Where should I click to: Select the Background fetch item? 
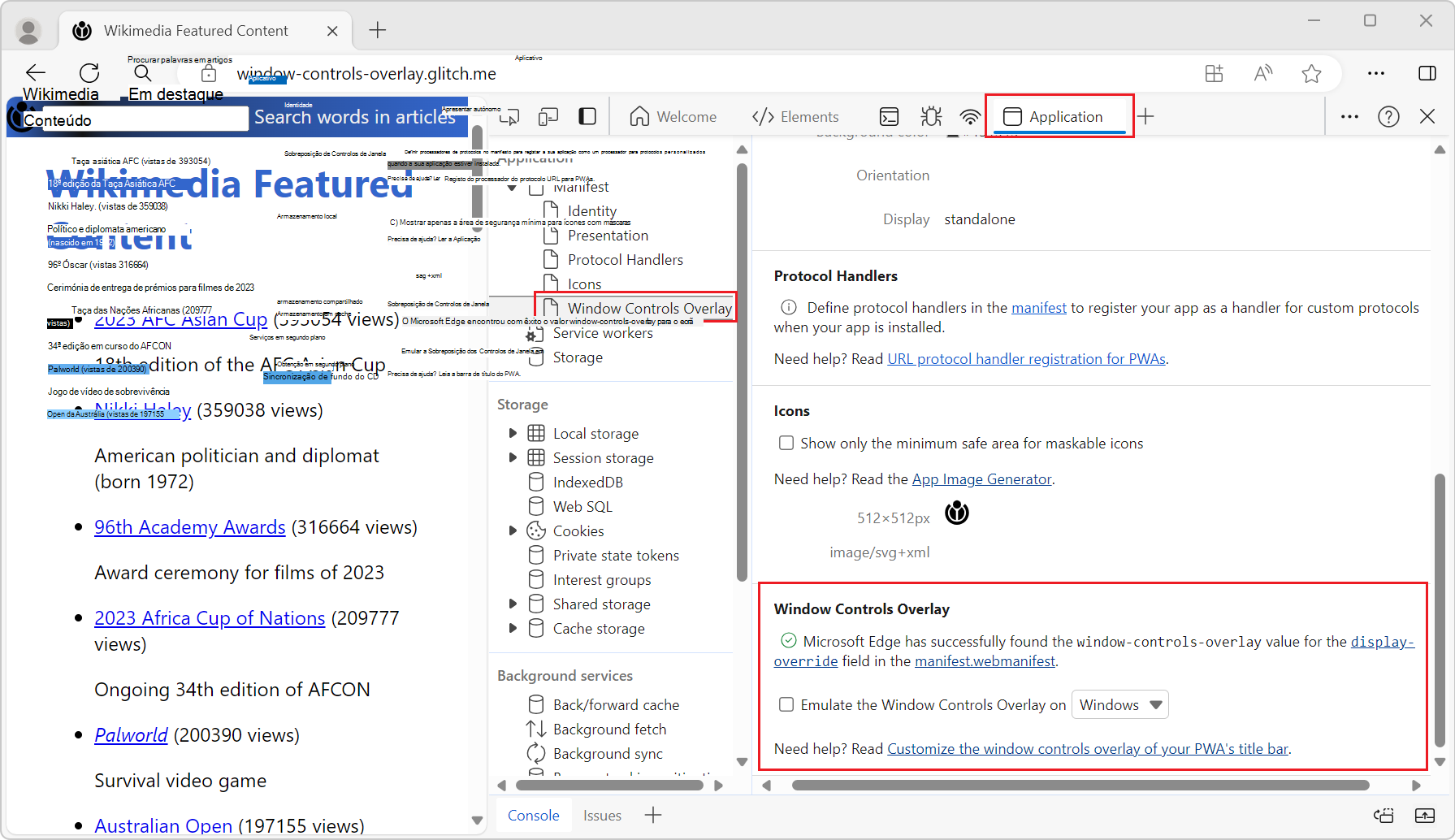pyautogui.click(x=597, y=729)
